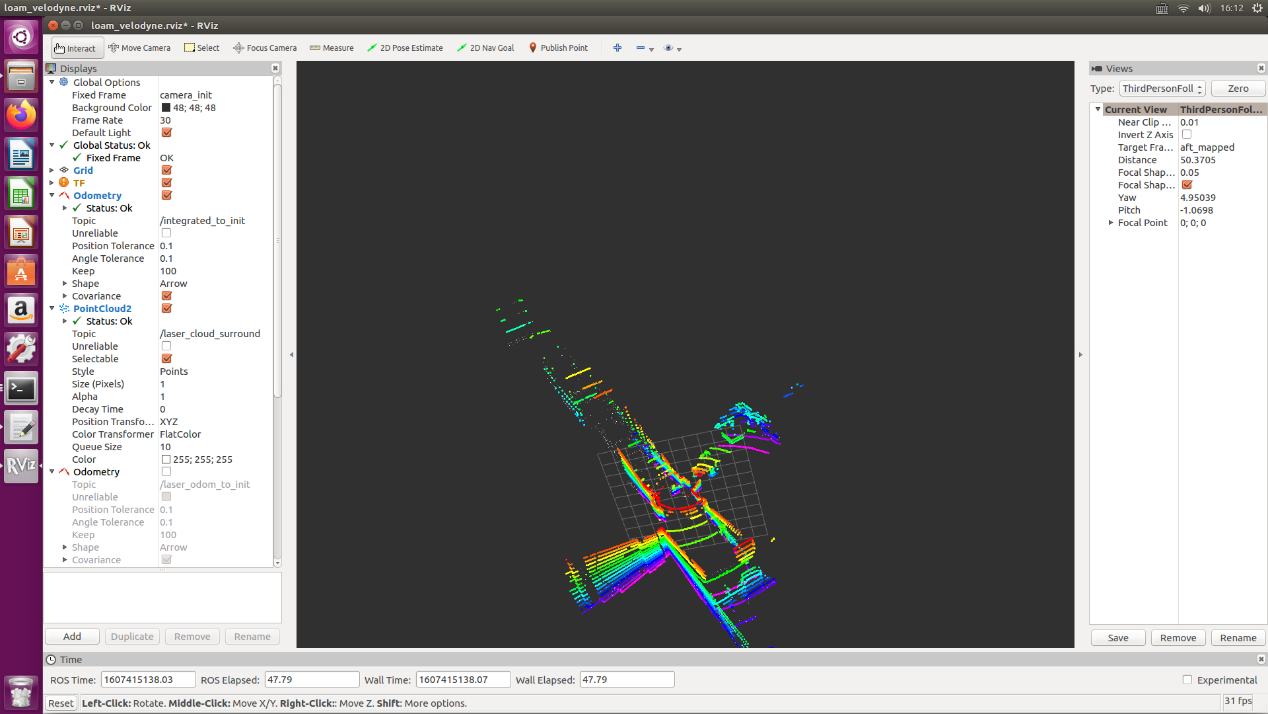Screen dimensions: 1268x714
Task: Disable the TF display checkbox
Action: click(166, 183)
